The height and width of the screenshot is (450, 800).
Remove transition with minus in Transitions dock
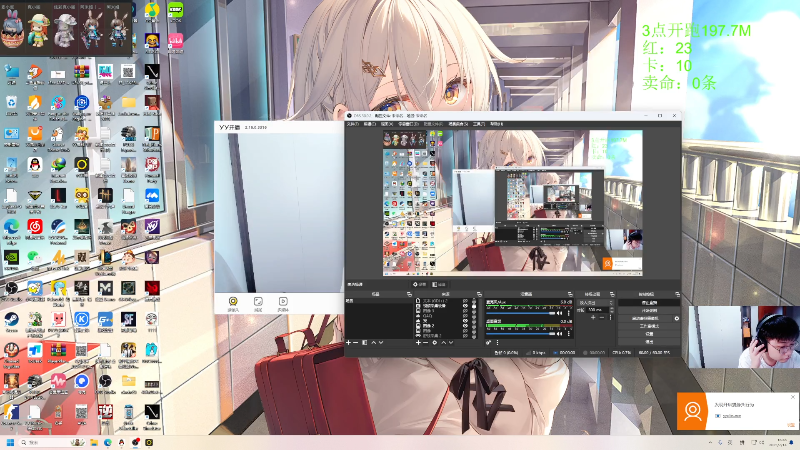click(x=602, y=318)
